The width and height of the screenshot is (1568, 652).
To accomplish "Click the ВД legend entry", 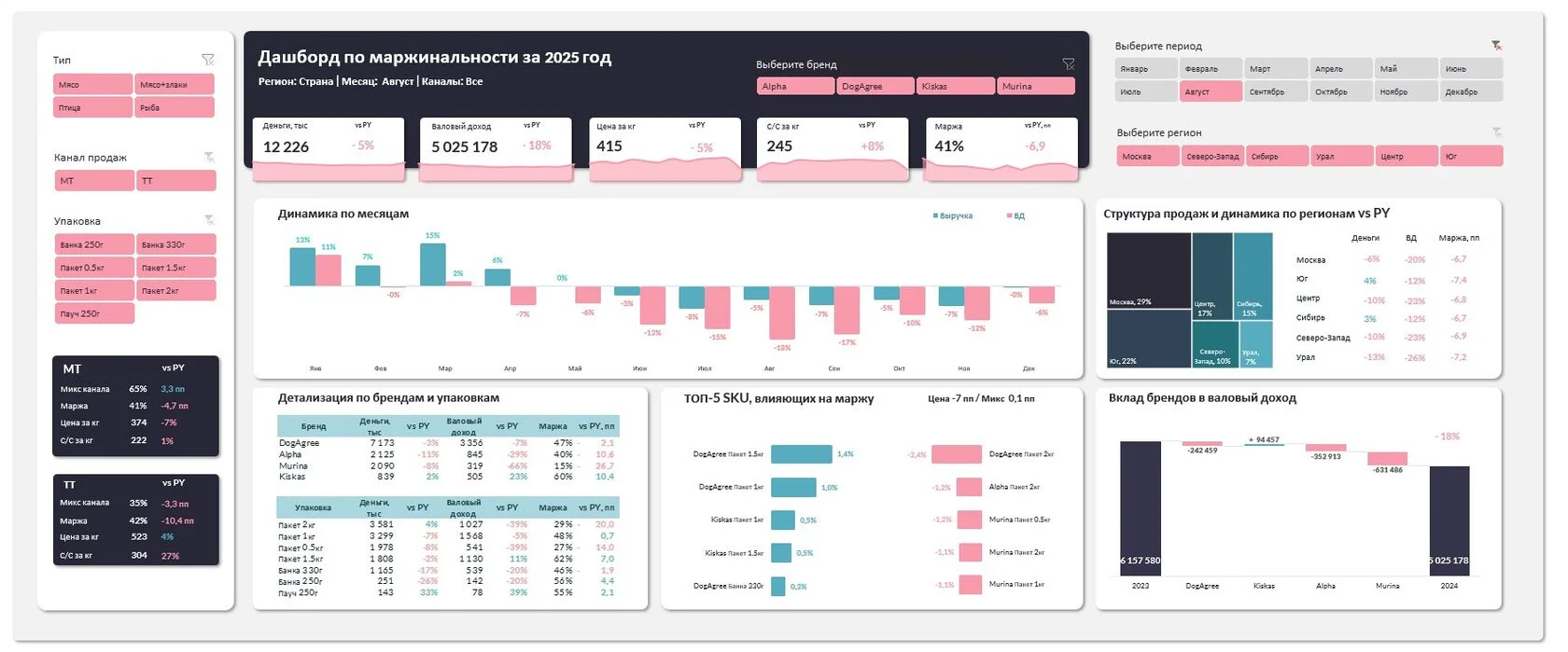I will click(x=1015, y=215).
